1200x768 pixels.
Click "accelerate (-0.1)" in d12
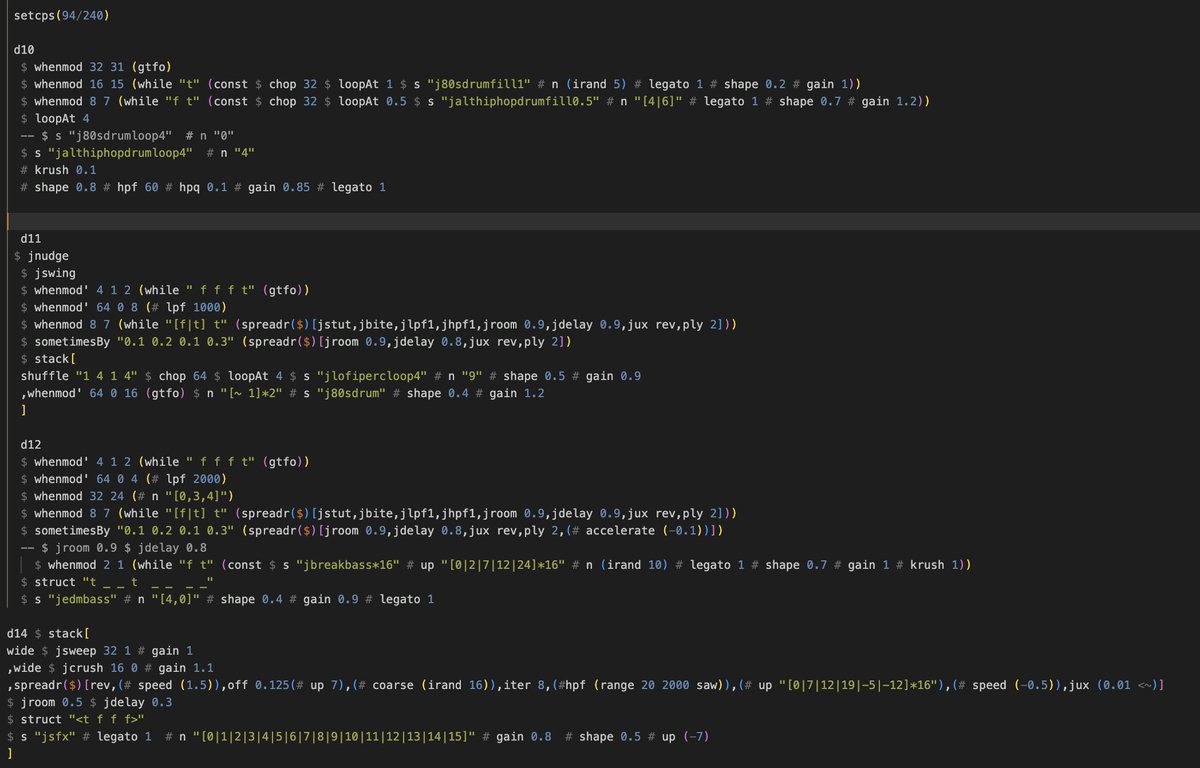[645, 530]
